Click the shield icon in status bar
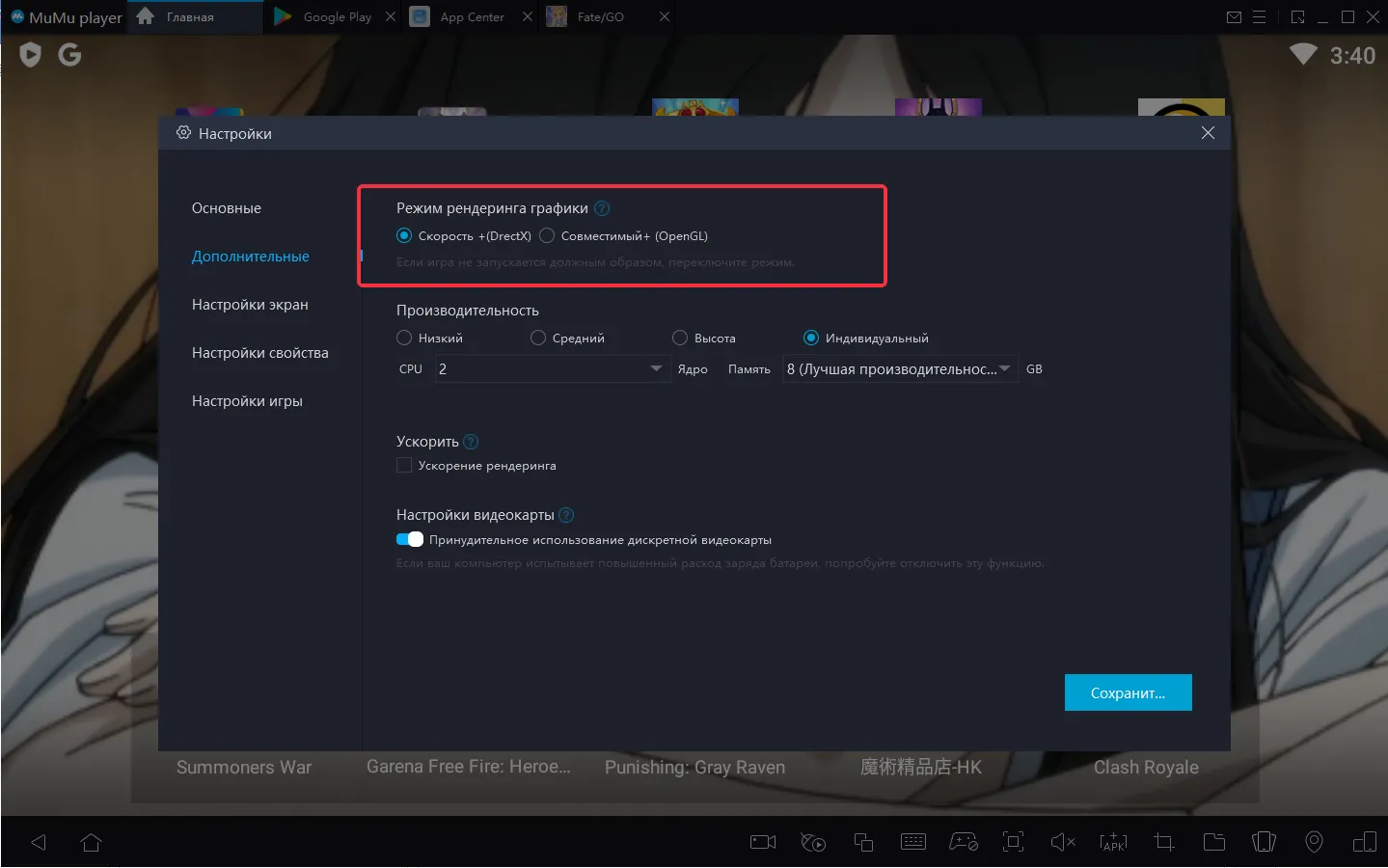Viewport: 1388px width, 868px height. click(31, 55)
